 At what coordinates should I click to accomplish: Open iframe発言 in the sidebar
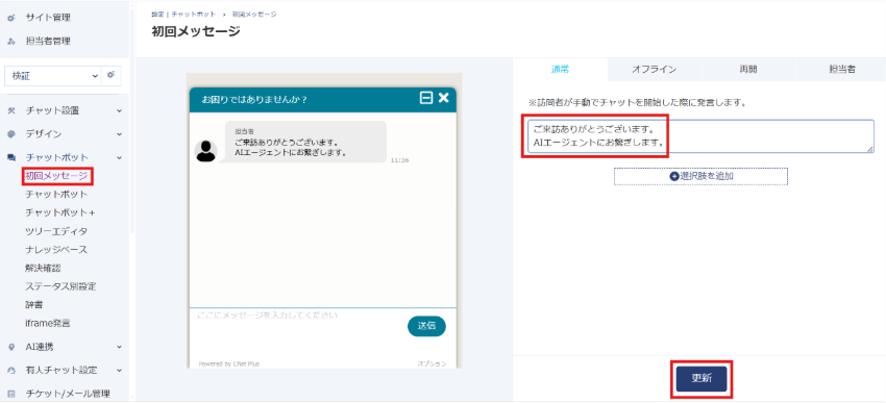point(47,323)
